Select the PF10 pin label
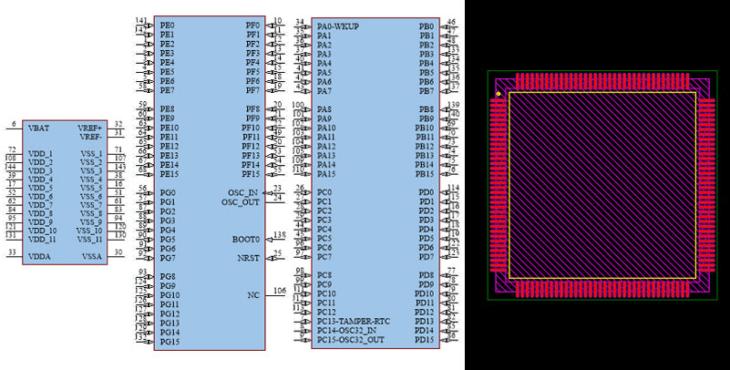 [250, 128]
